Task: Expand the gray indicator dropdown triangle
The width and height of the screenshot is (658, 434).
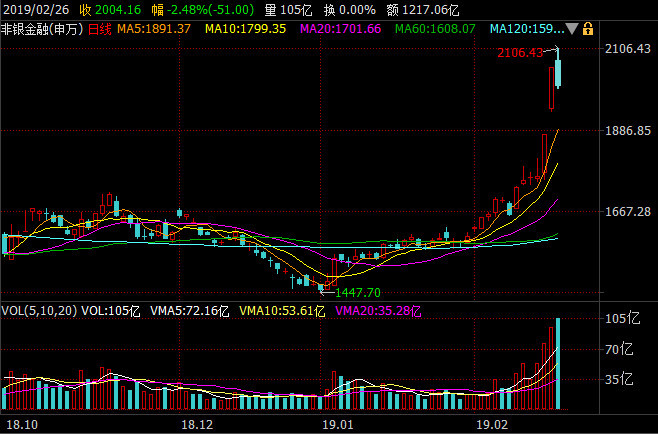Action: click(x=572, y=29)
